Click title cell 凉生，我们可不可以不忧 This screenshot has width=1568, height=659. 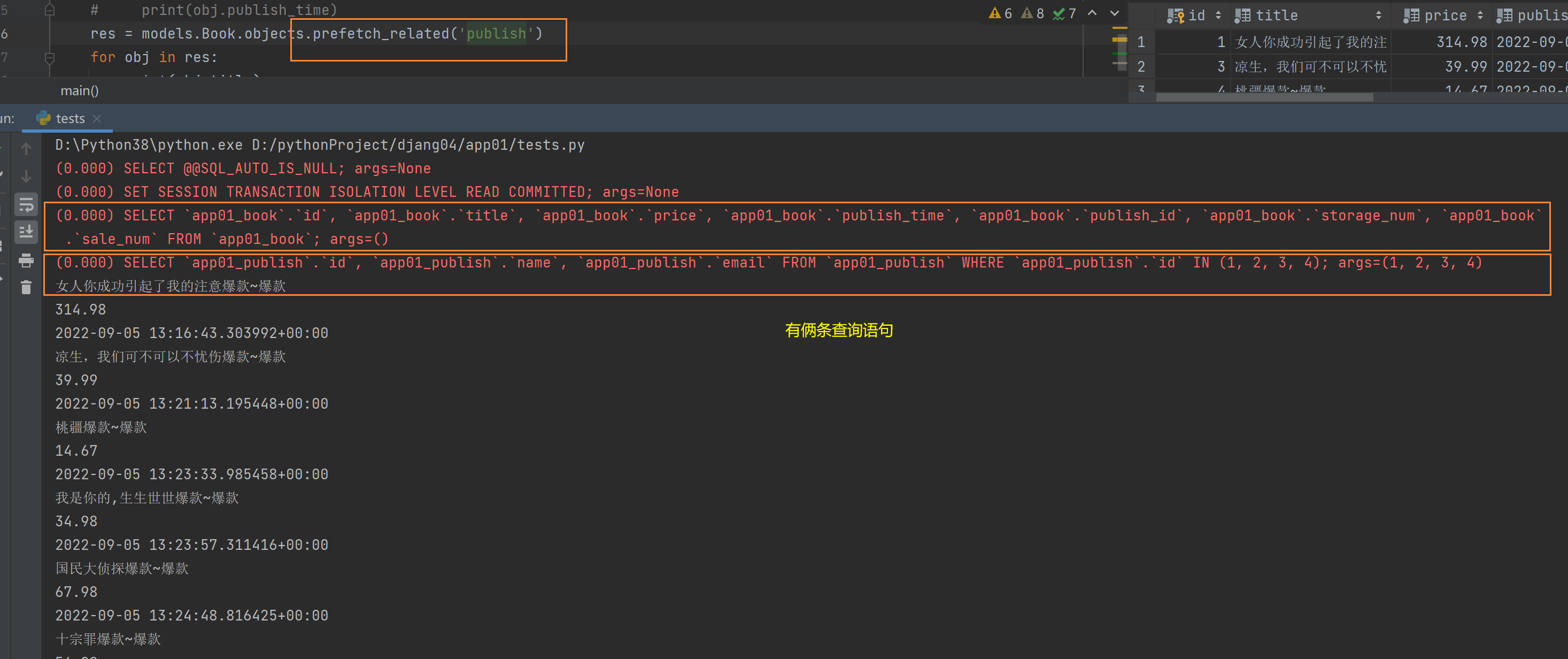coord(1310,66)
